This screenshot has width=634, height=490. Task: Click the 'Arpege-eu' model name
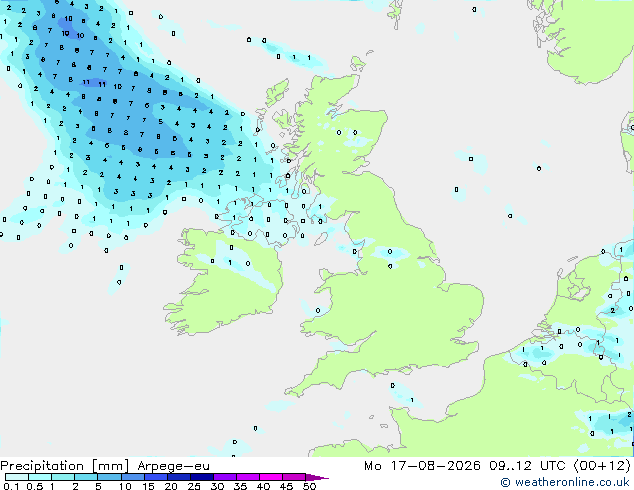[173, 466]
